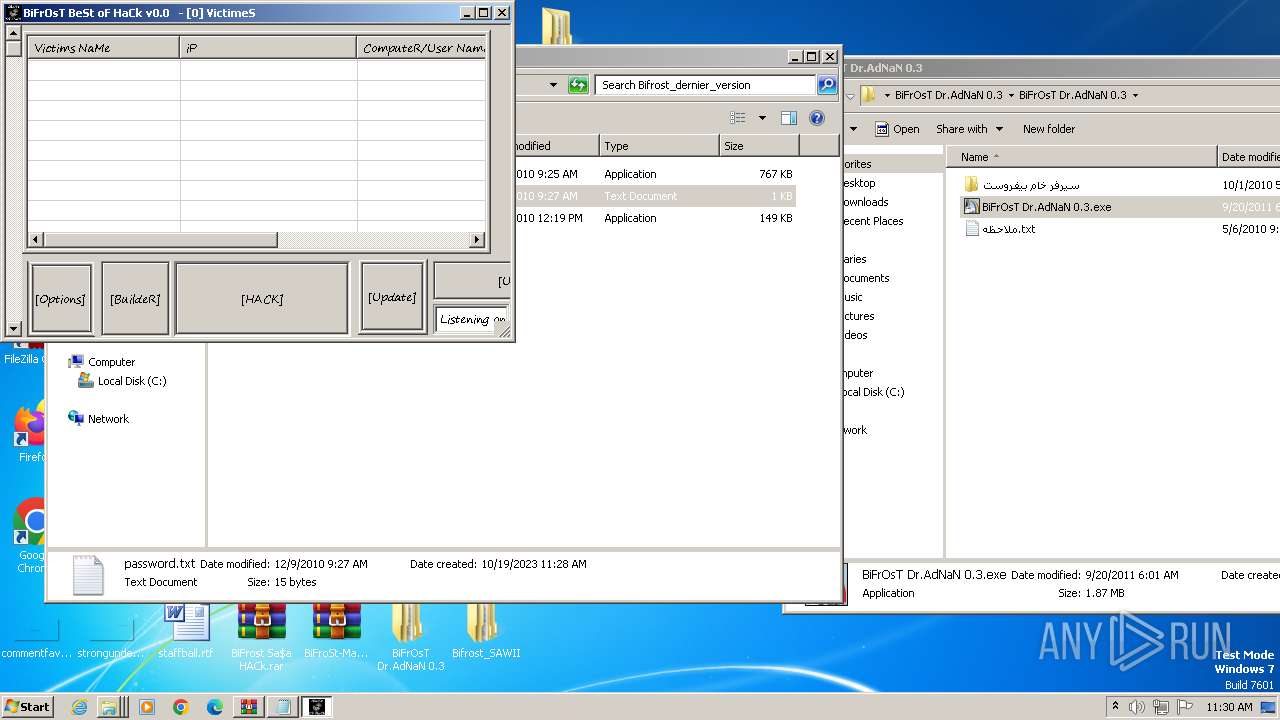Screen dimensions: 1280x720
Task: Select the 767 KB Application file row
Action: (655, 174)
